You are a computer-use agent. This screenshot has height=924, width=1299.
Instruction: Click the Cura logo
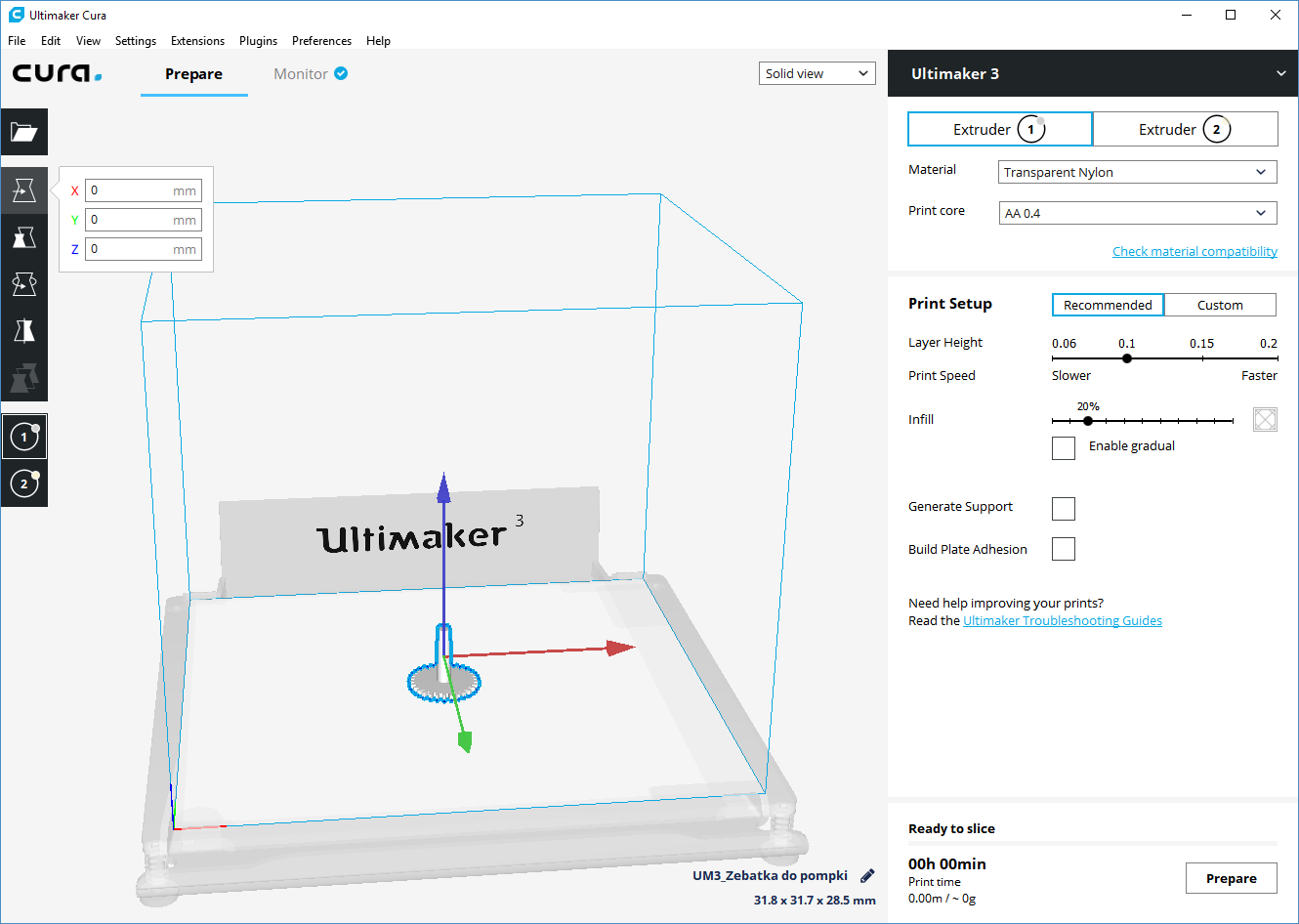point(57,73)
